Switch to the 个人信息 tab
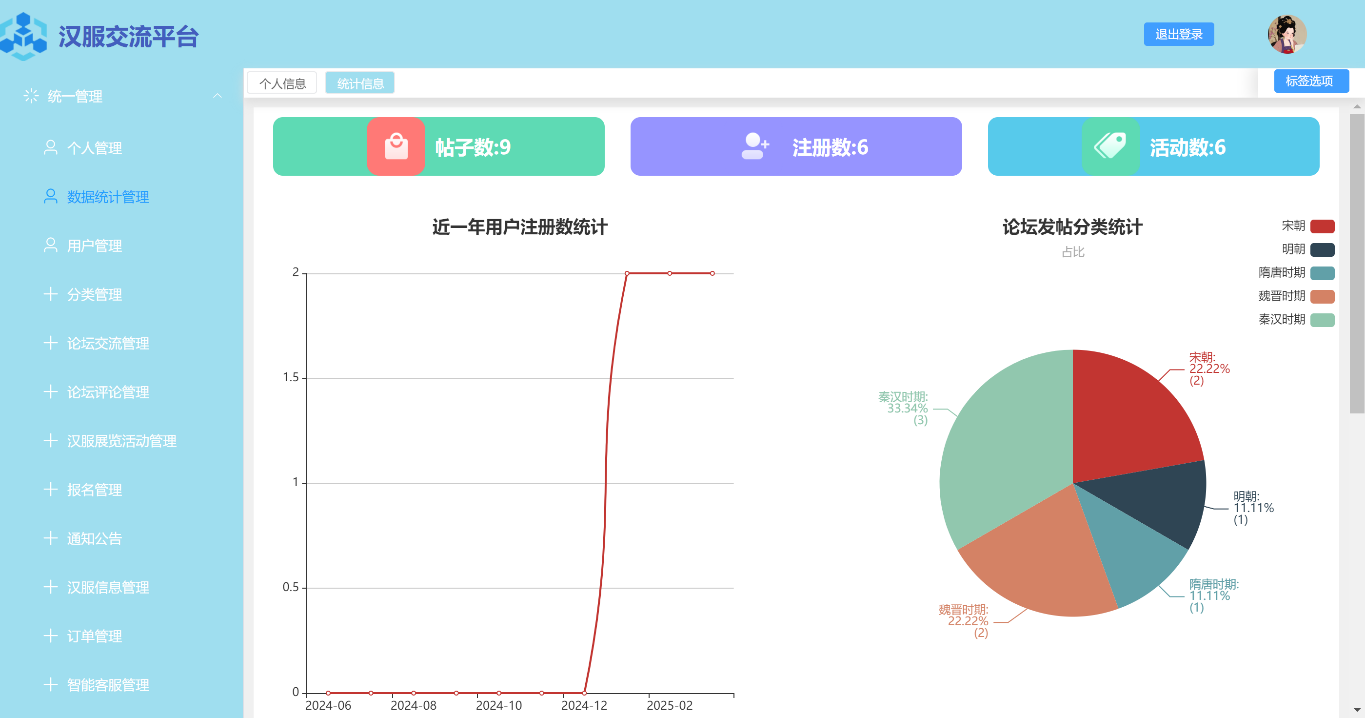Viewport: 1365px width, 718px height. point(282,83)
